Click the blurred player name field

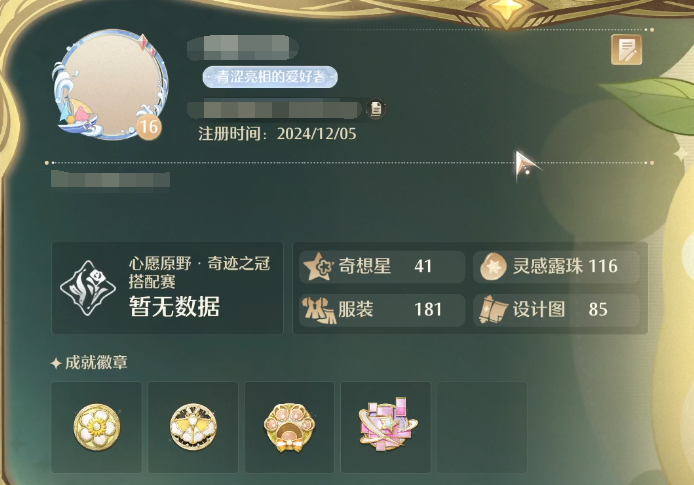[243, 48]
